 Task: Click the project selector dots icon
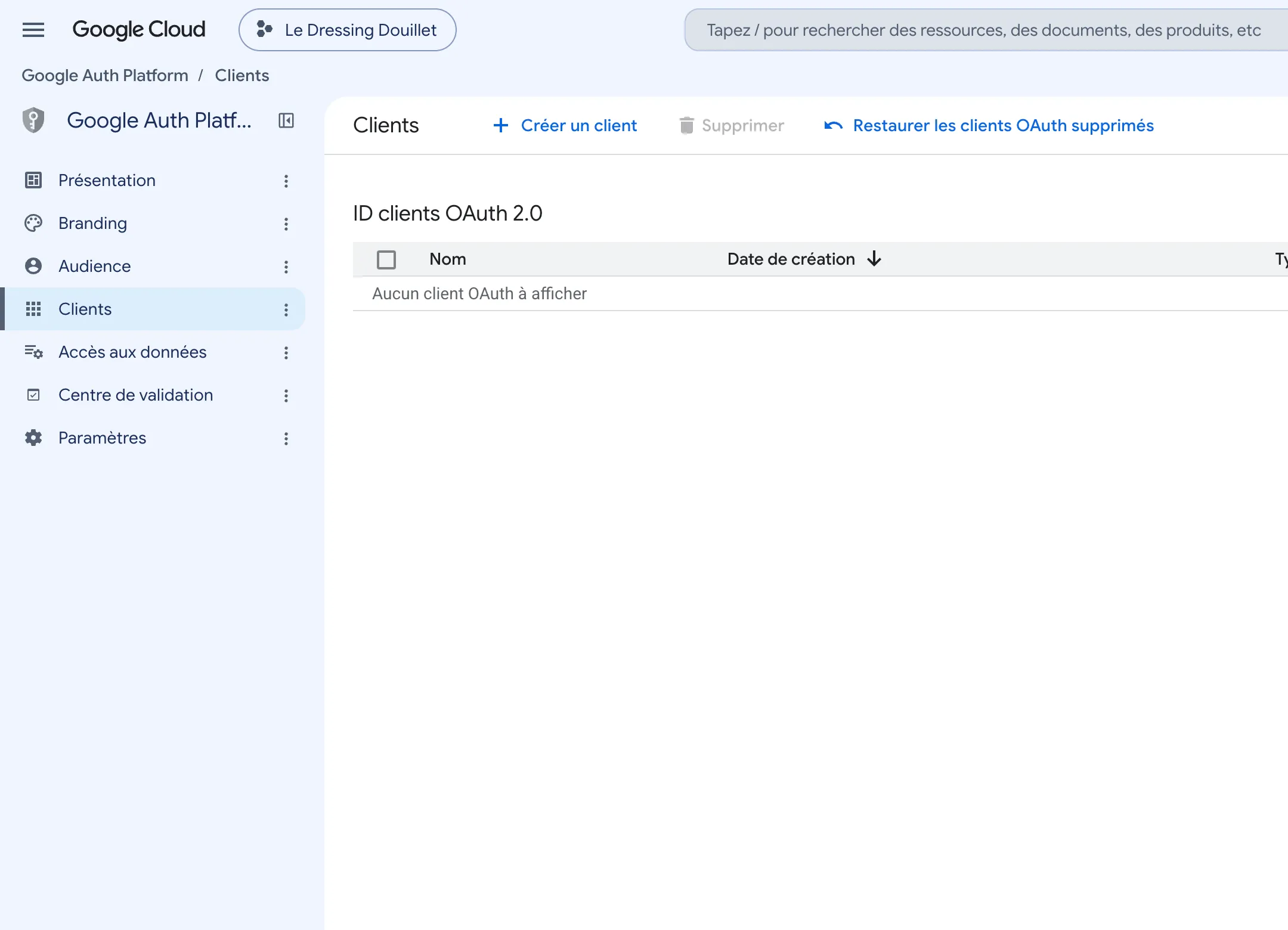[264, 29]
